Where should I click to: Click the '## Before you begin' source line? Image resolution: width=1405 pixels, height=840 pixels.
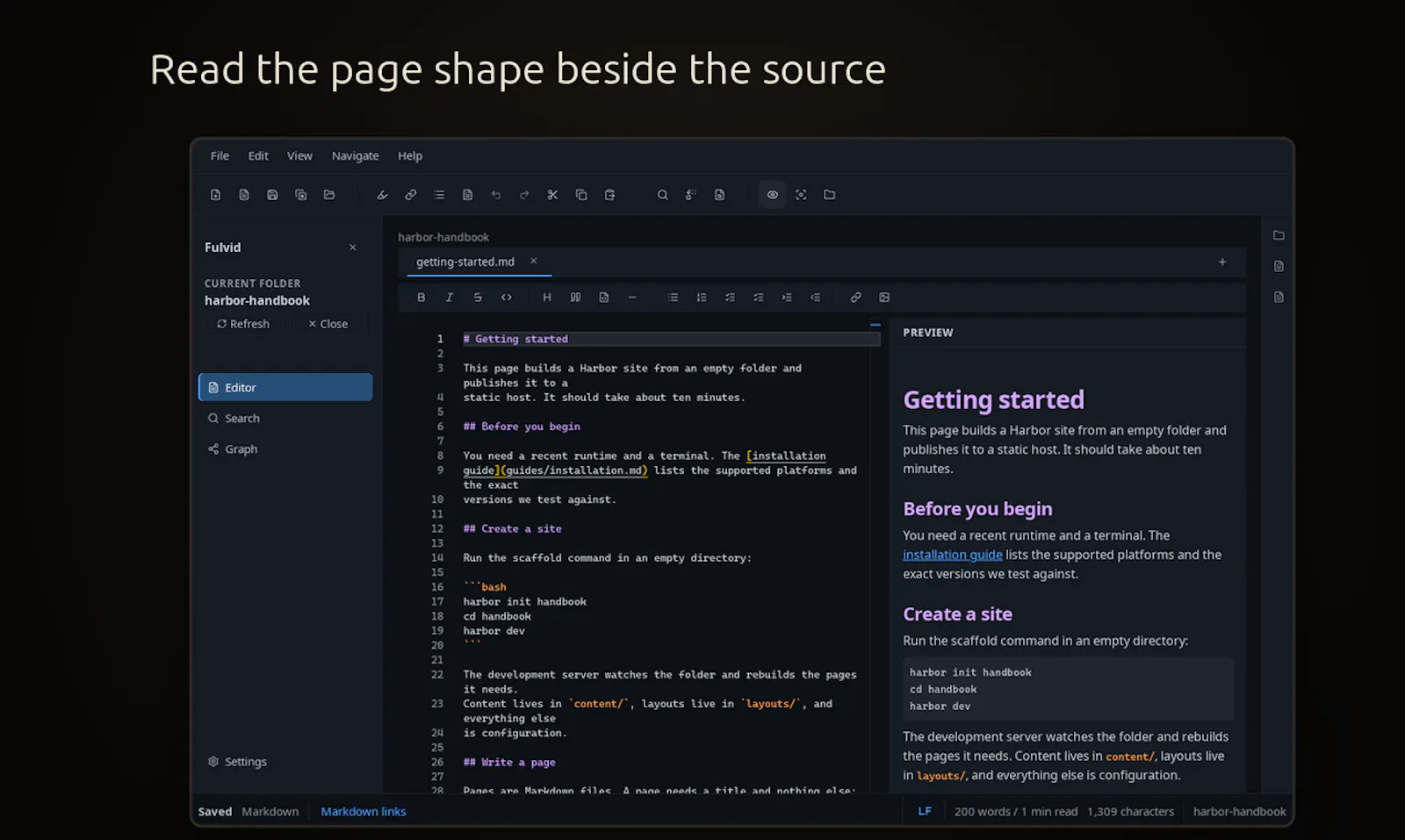(522, 427)
